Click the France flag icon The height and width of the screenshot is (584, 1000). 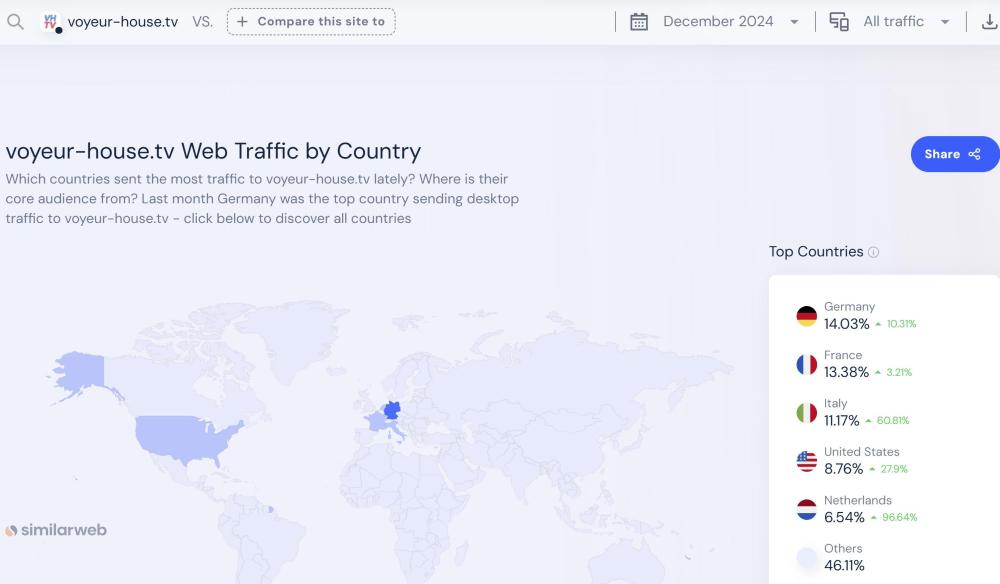(x=806, y=364)
